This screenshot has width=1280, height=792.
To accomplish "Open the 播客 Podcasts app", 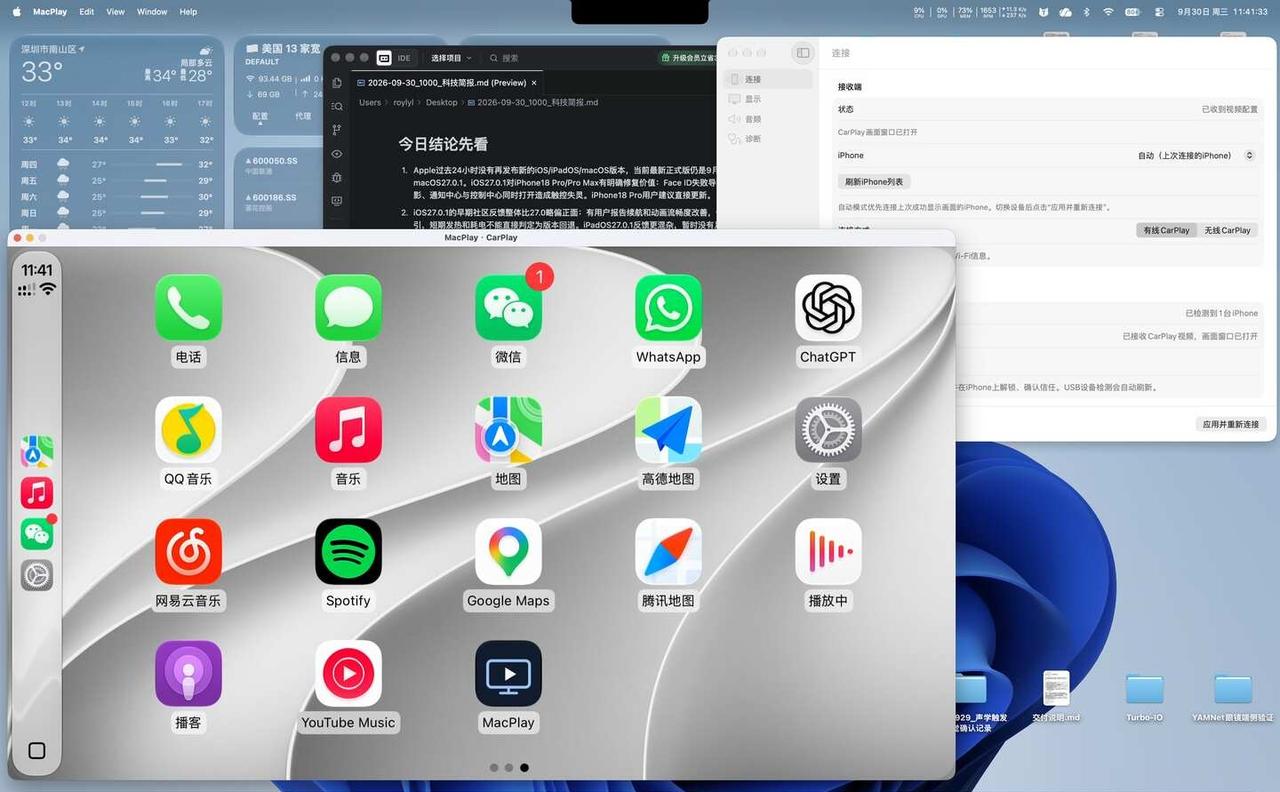I will (188, 674).
